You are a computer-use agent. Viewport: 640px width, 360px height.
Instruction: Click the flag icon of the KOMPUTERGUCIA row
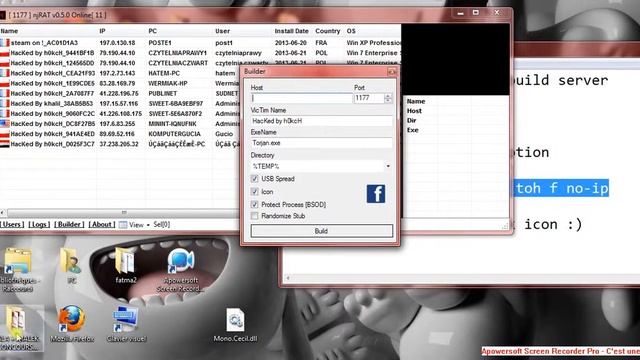point(4,134)
